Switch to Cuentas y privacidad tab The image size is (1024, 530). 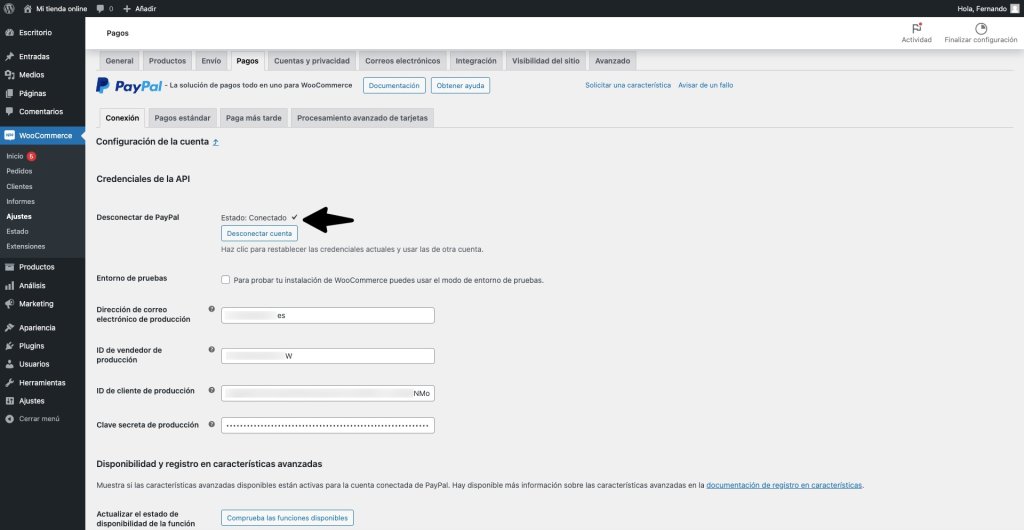pyautogui.click(x=312, y=61)
